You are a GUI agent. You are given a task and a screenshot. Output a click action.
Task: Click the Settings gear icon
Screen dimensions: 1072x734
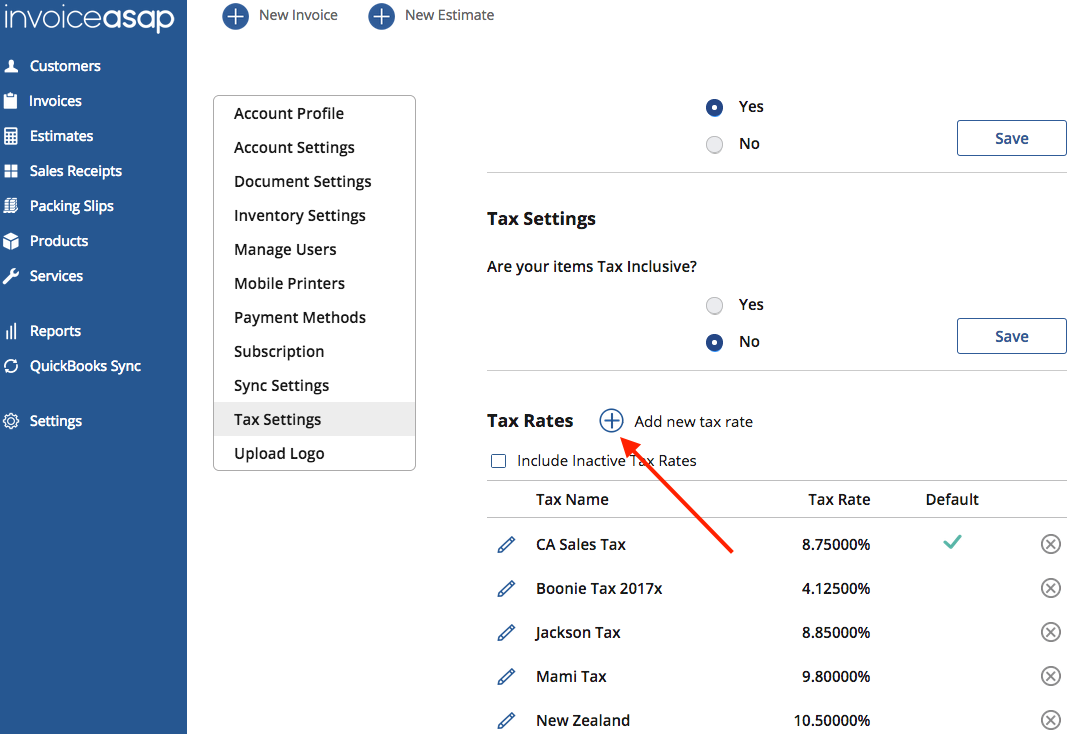tap(11, 421)
